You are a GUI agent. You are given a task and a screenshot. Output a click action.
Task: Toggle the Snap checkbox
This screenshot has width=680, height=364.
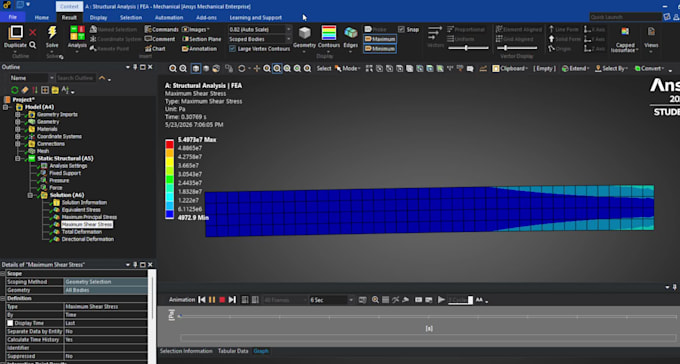[x=402, y=30]
